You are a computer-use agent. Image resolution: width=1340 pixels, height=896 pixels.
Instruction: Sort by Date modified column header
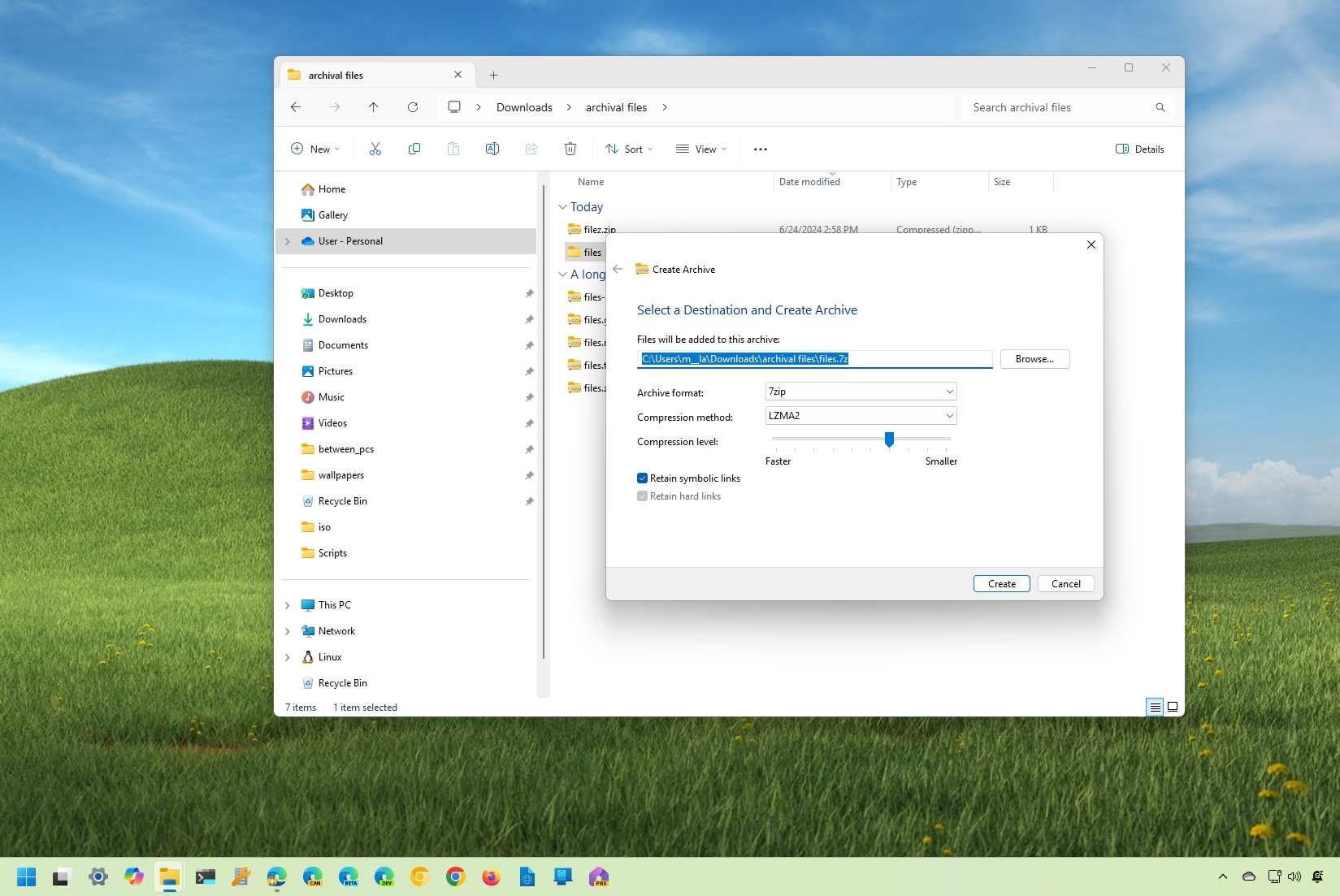point(809,182)
